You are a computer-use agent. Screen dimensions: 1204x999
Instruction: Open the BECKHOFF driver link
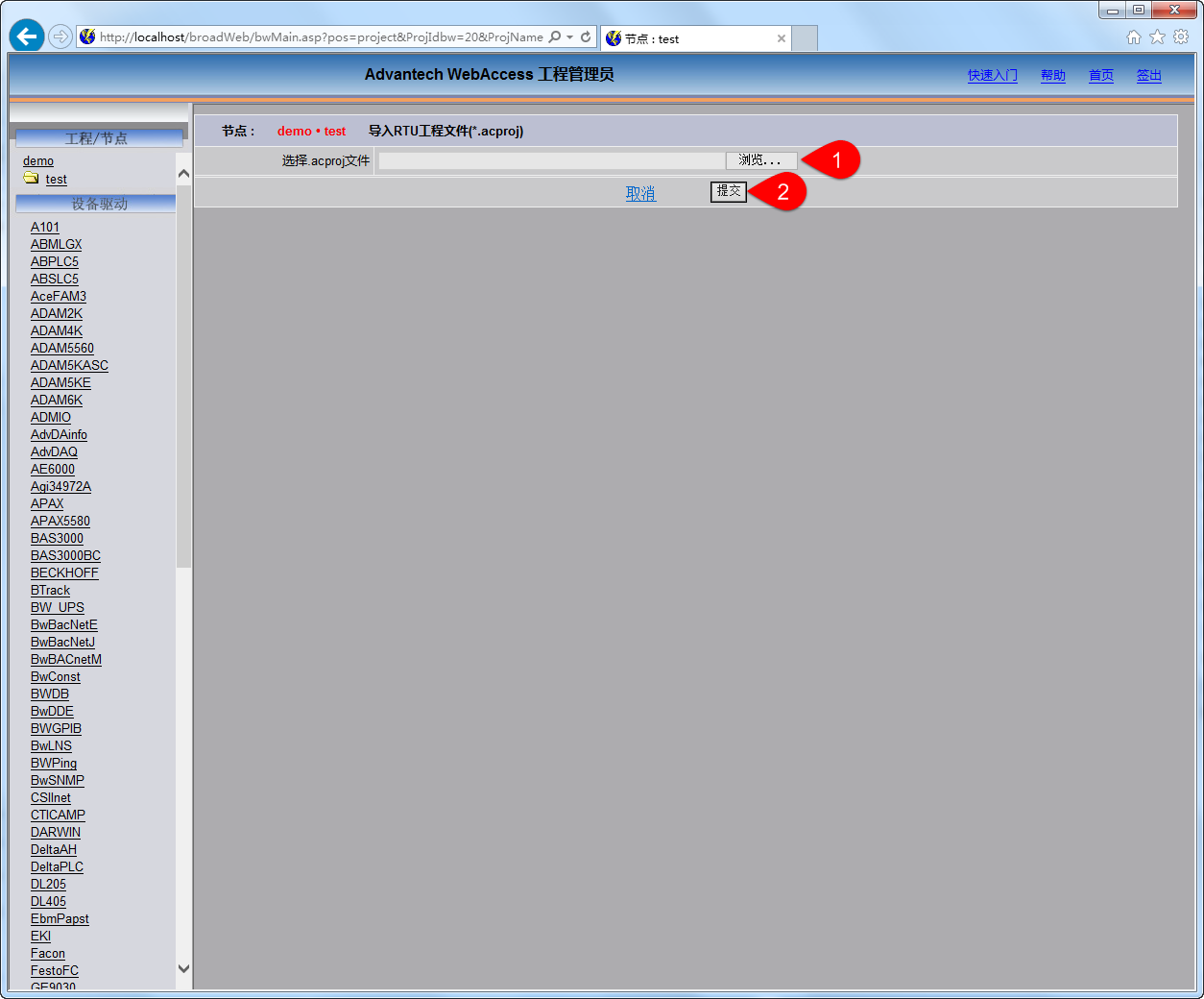point(64,573)
